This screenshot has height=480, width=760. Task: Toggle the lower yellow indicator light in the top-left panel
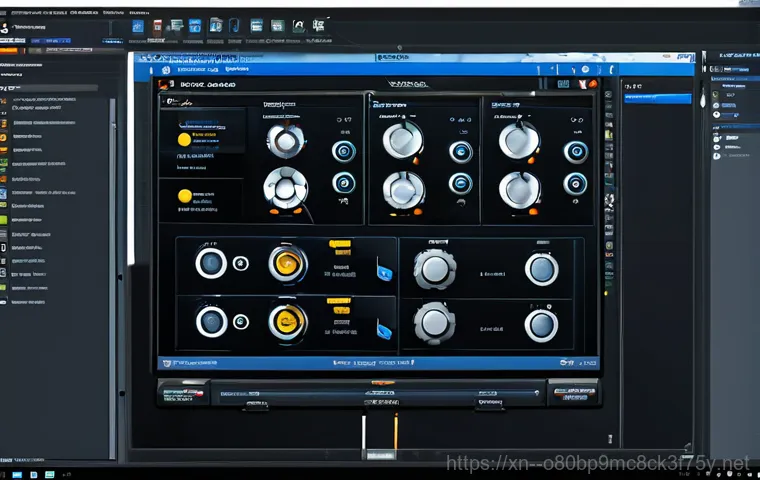tap(184, 196)
